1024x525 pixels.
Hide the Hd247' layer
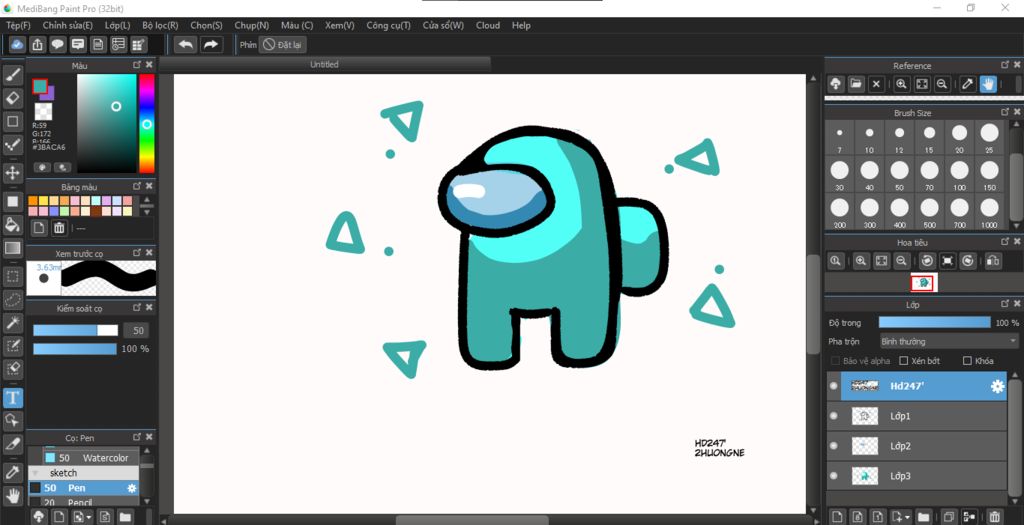(x=833, y=386)
